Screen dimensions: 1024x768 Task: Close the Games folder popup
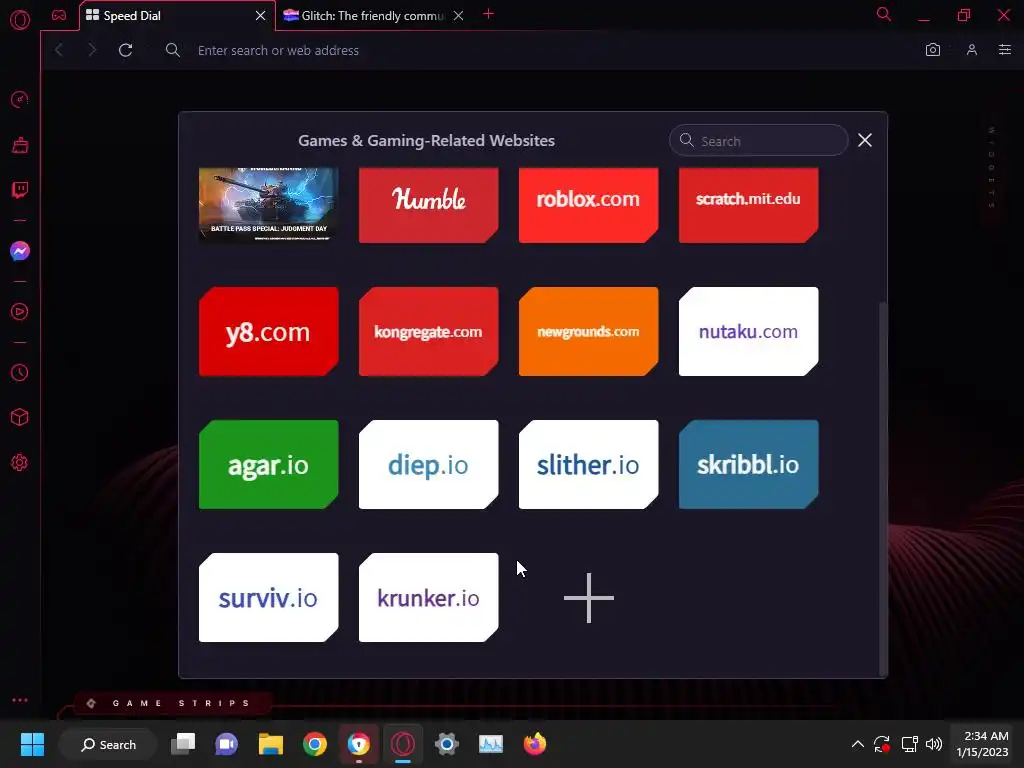tap(865, 140)
